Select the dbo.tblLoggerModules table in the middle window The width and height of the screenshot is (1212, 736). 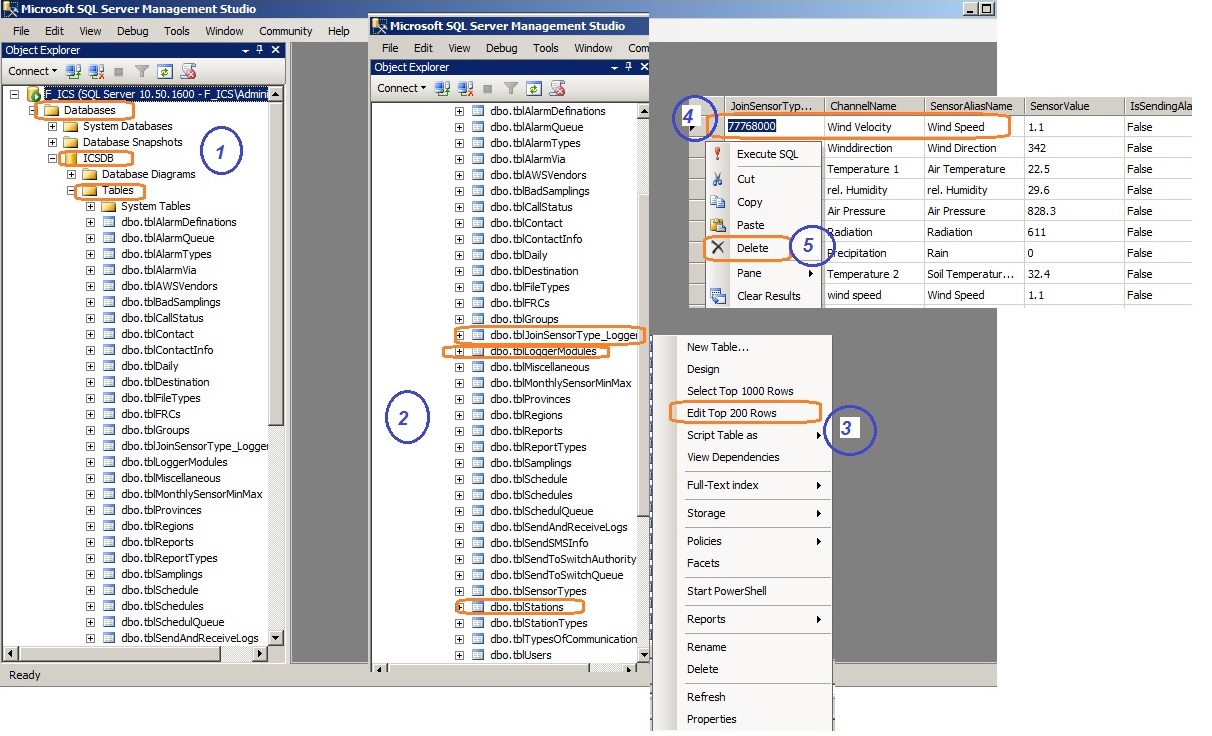tap(543, 351)
